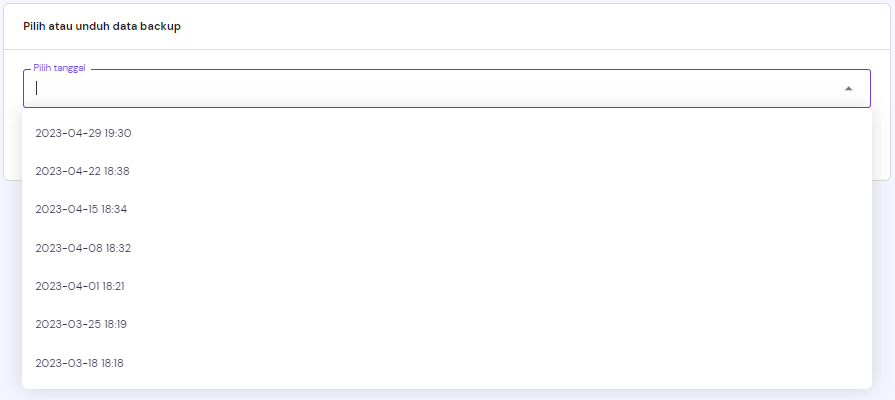895x400 pixels.
Task: Select 2023-04-08 18:32 from the list
Action: pyautogui.click(x=83, y=248)
